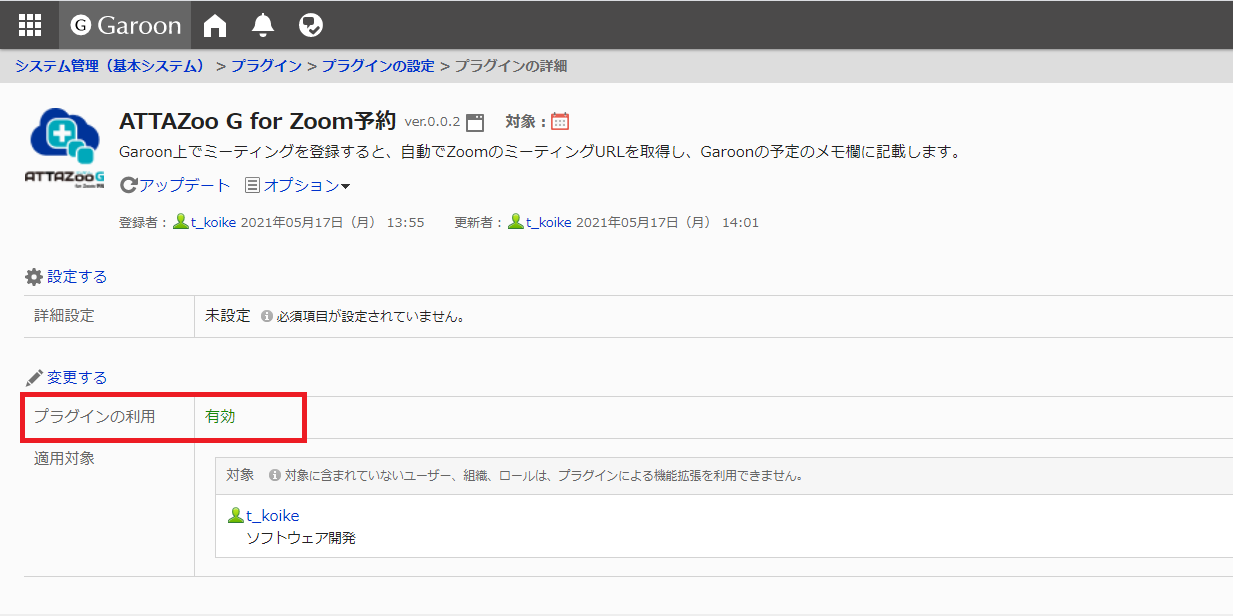This screenshot has height=616, width=1233.
Task: Go back to プラグインの設定 breadcrumb
Action: click(378, 66)
